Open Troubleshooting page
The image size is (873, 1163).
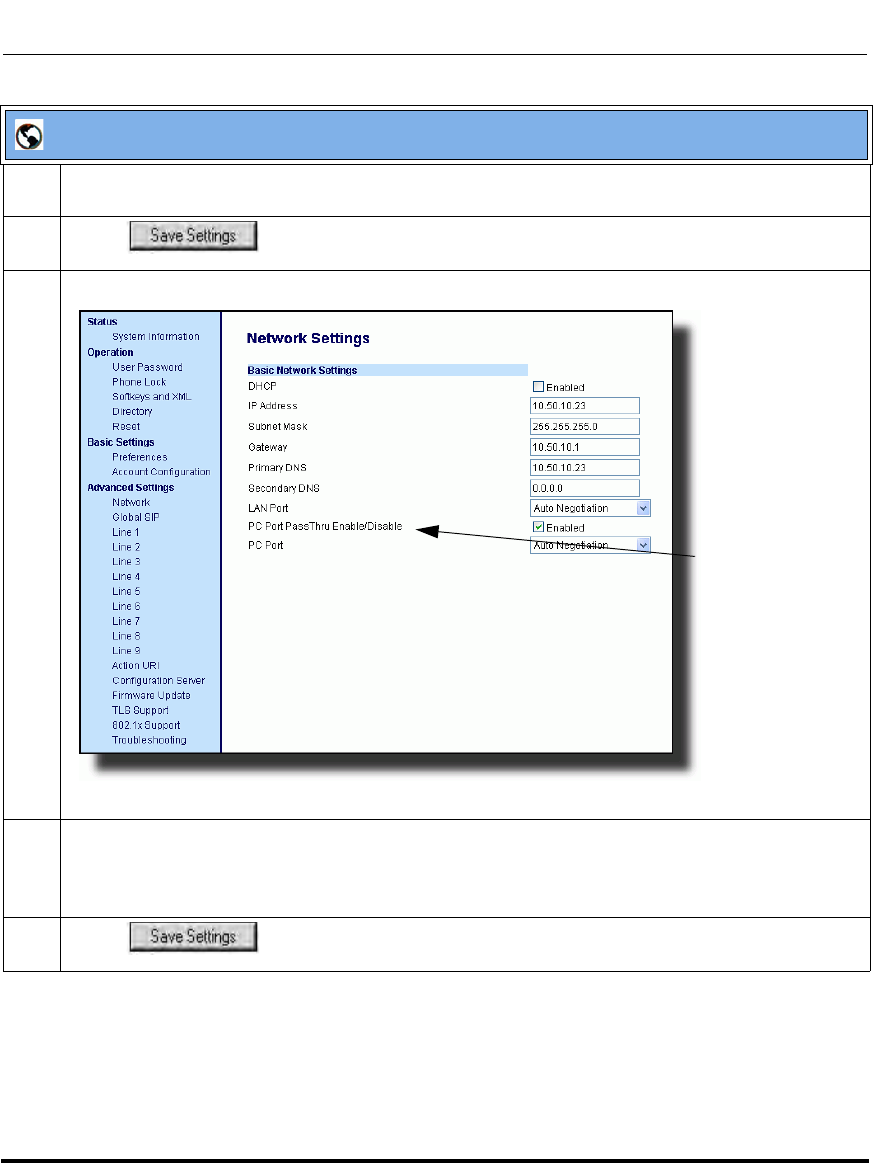(149, 739)
